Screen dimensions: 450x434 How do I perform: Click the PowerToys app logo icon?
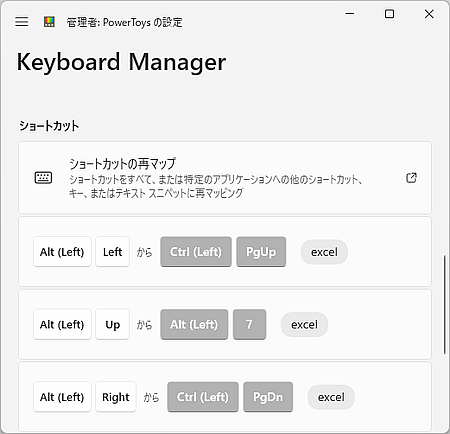tap(49, 22)
